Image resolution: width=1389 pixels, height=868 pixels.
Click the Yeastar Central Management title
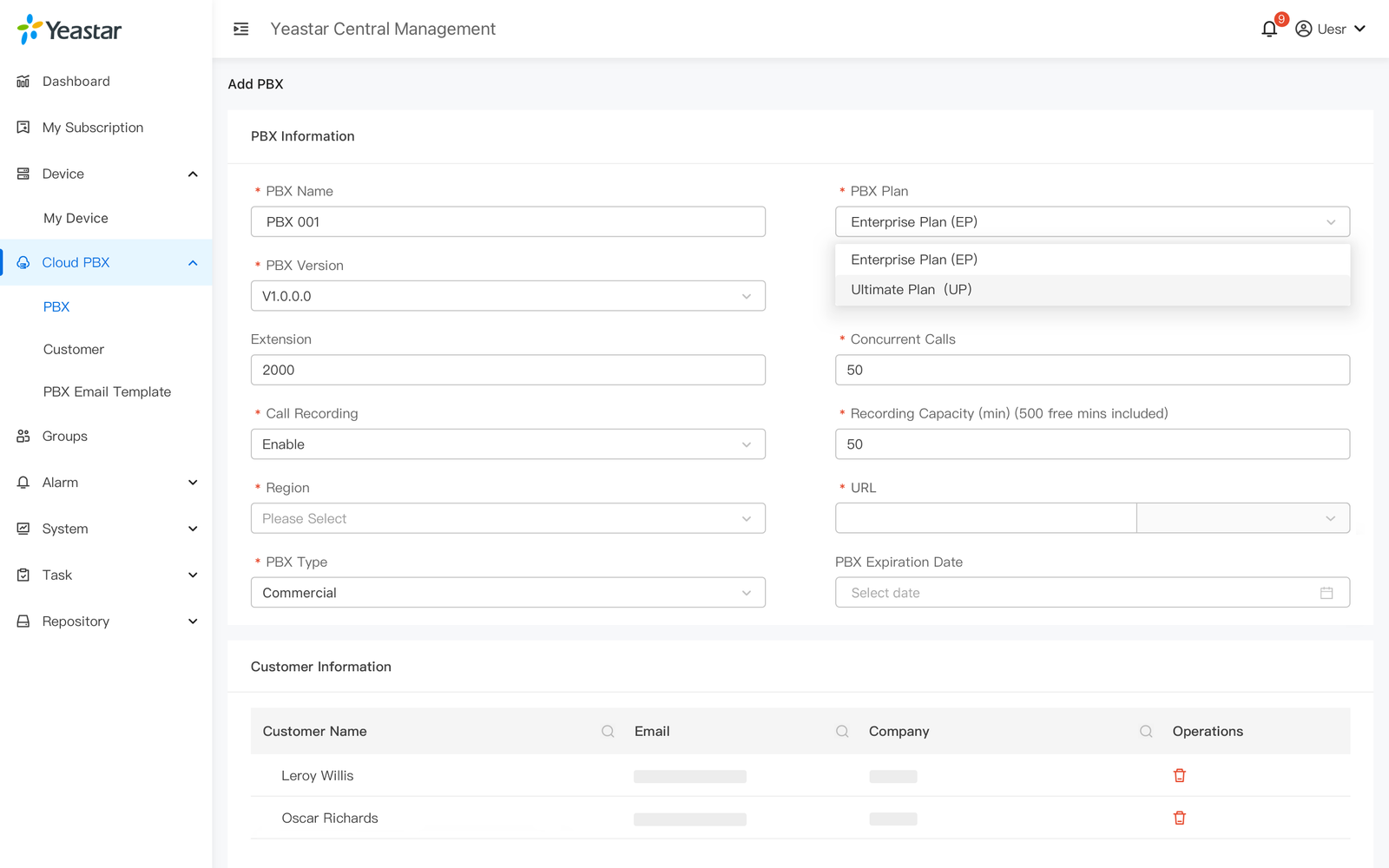383,30
